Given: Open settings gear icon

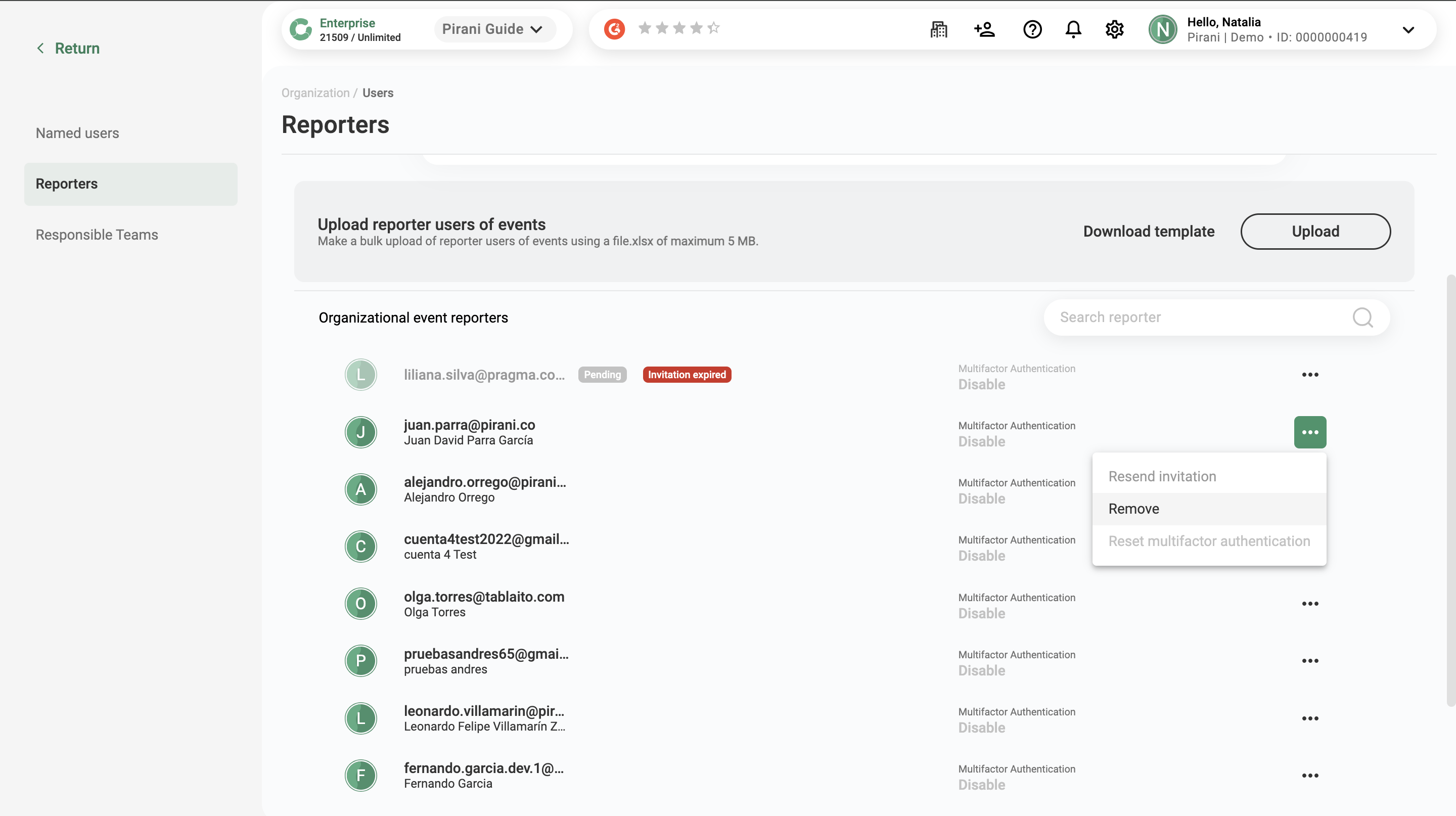Looking at the screenshot, I should [1114, 29].
